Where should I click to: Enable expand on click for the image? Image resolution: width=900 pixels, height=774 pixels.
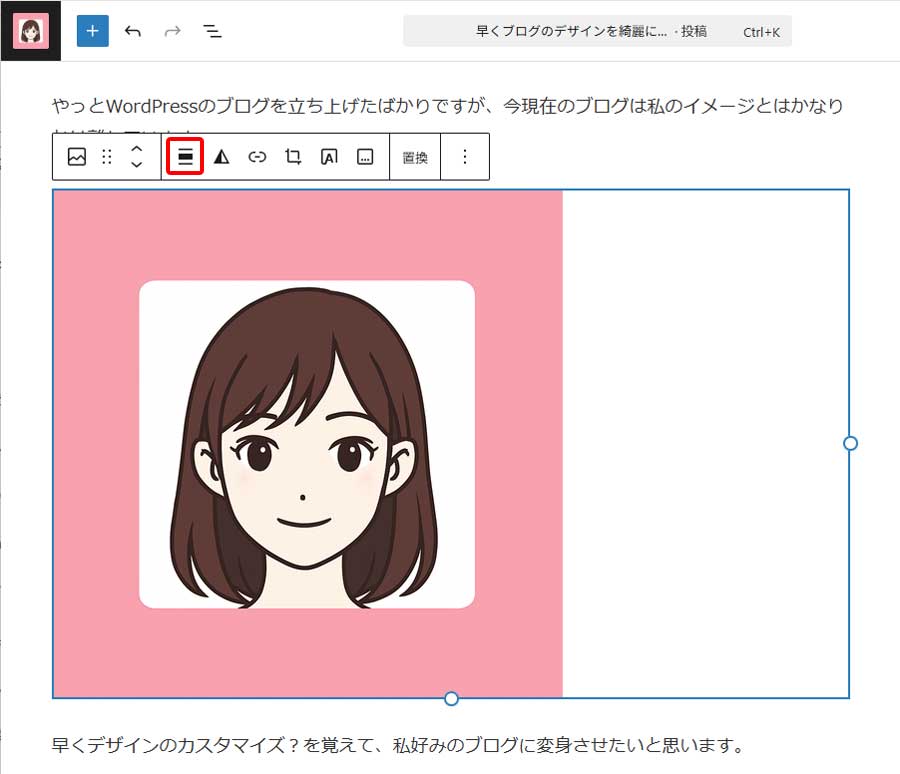point(365,156)
